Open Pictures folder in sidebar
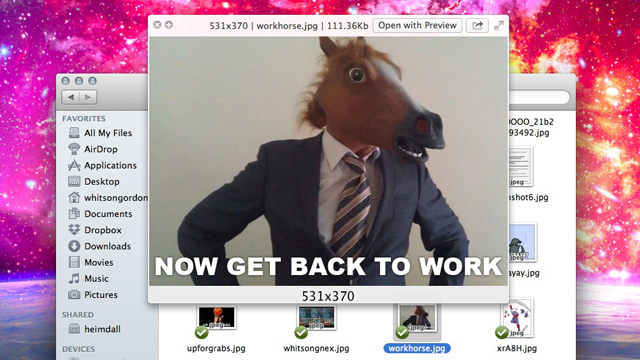Viewport: 640px width, 360px height. pyautogui.click(x=93, y=295)
